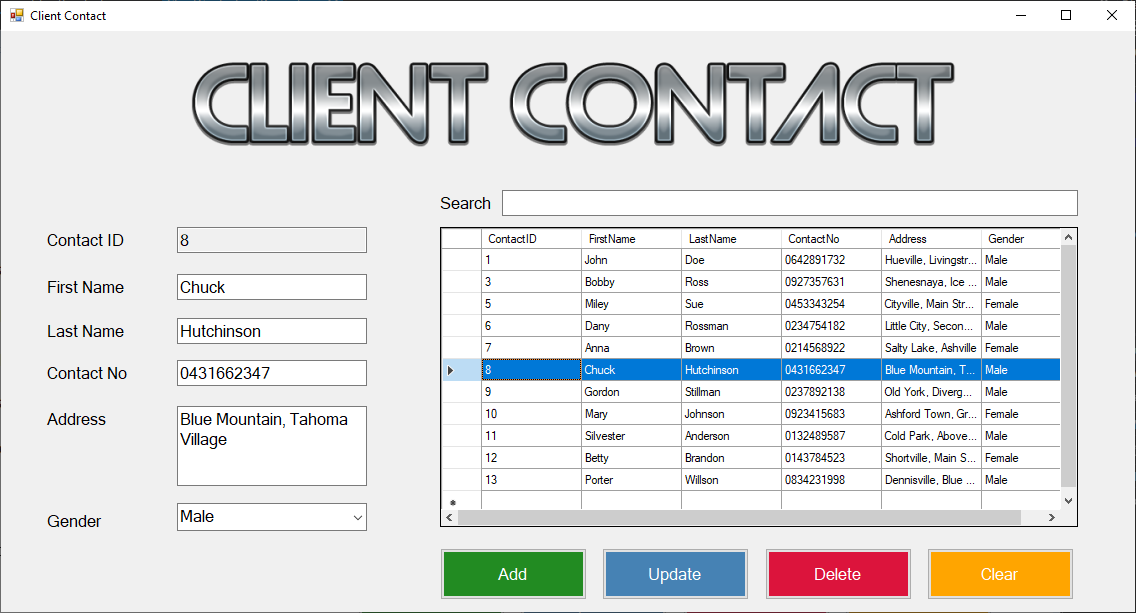Click the Contact ID text box

point(271,239)
